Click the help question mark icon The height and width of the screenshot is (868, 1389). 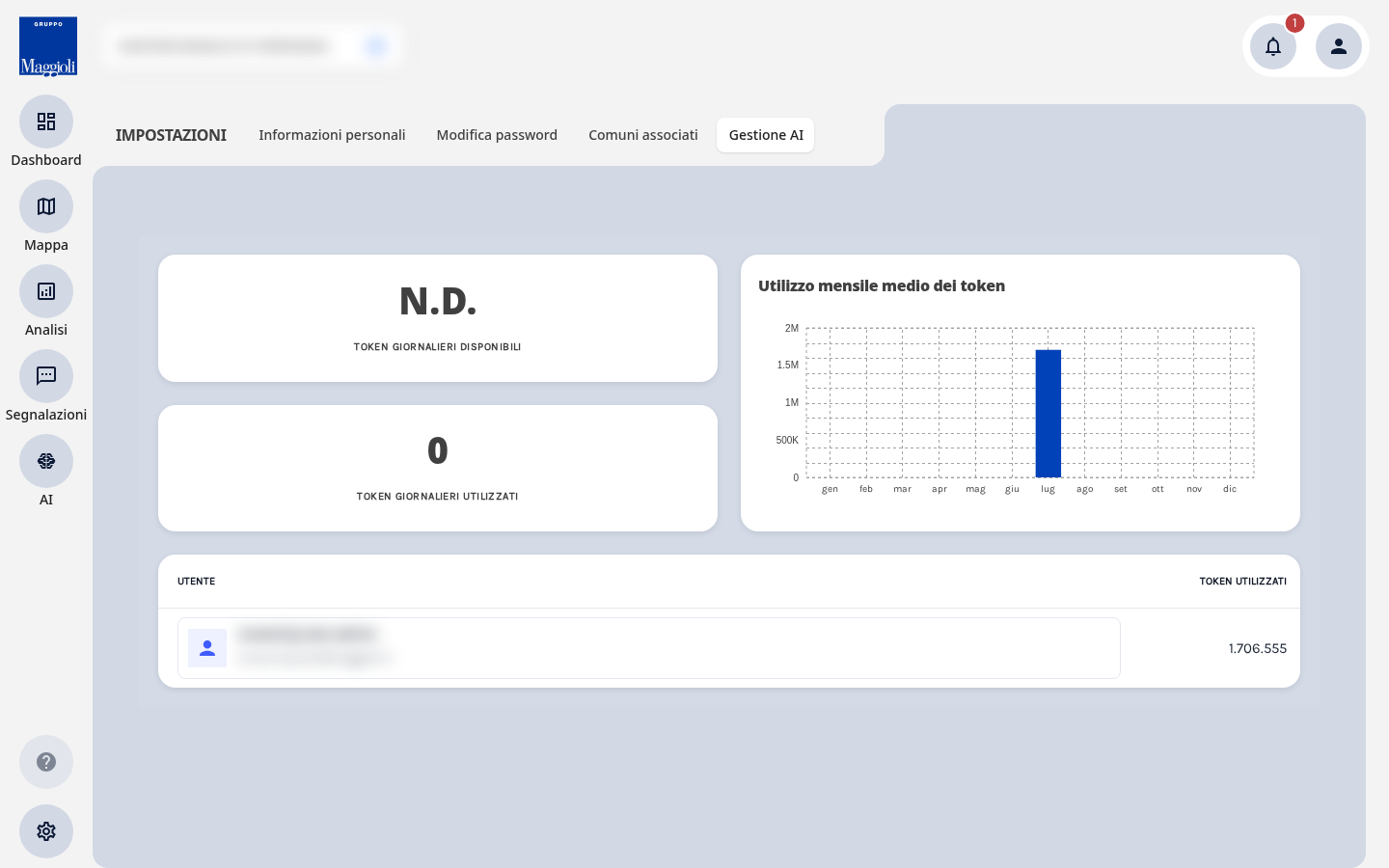[46, 762]
